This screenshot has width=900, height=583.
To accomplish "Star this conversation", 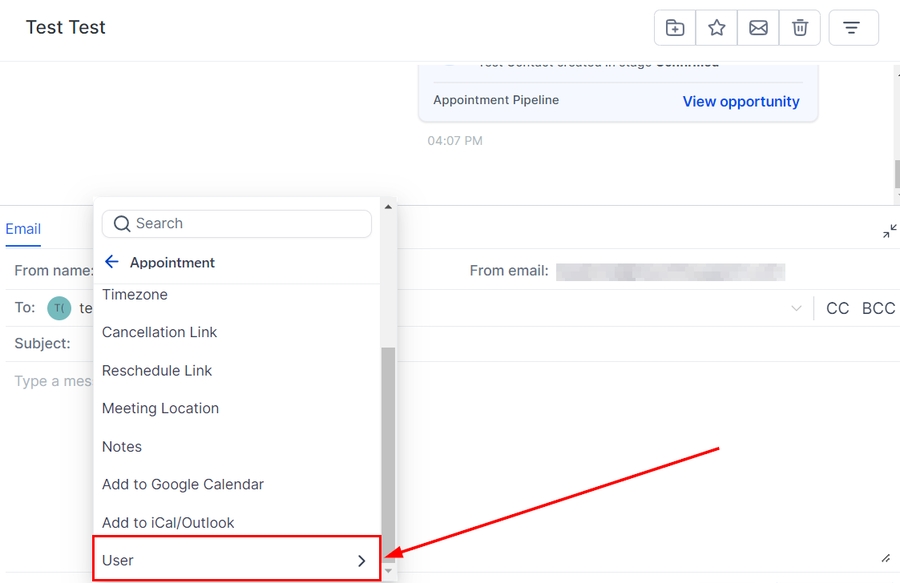I will pos(717,28).
